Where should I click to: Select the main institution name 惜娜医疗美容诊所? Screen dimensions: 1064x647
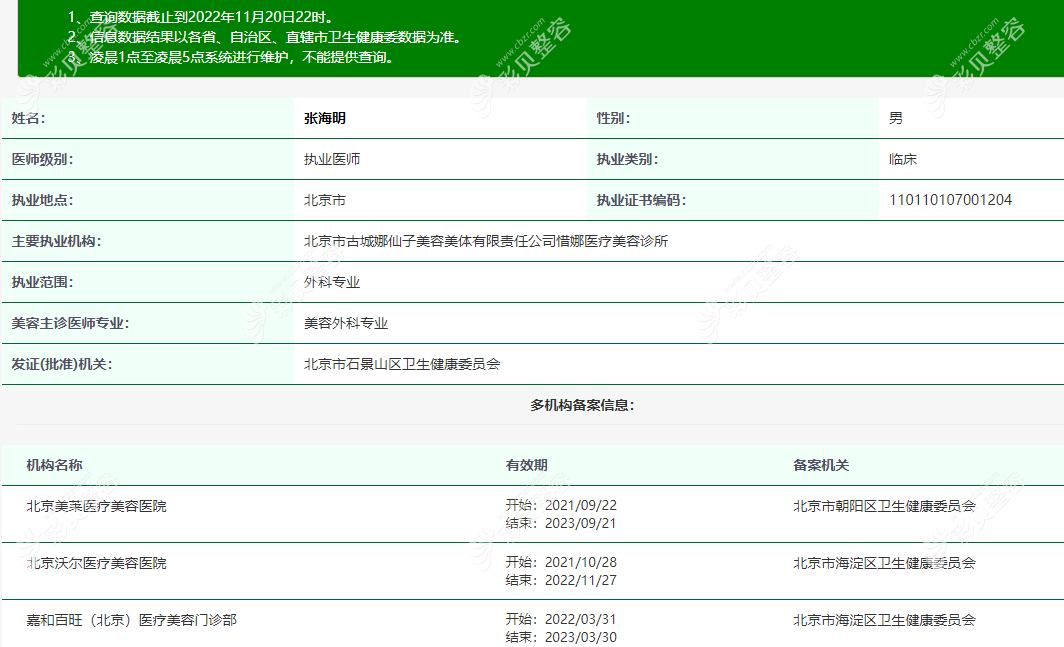486,241
